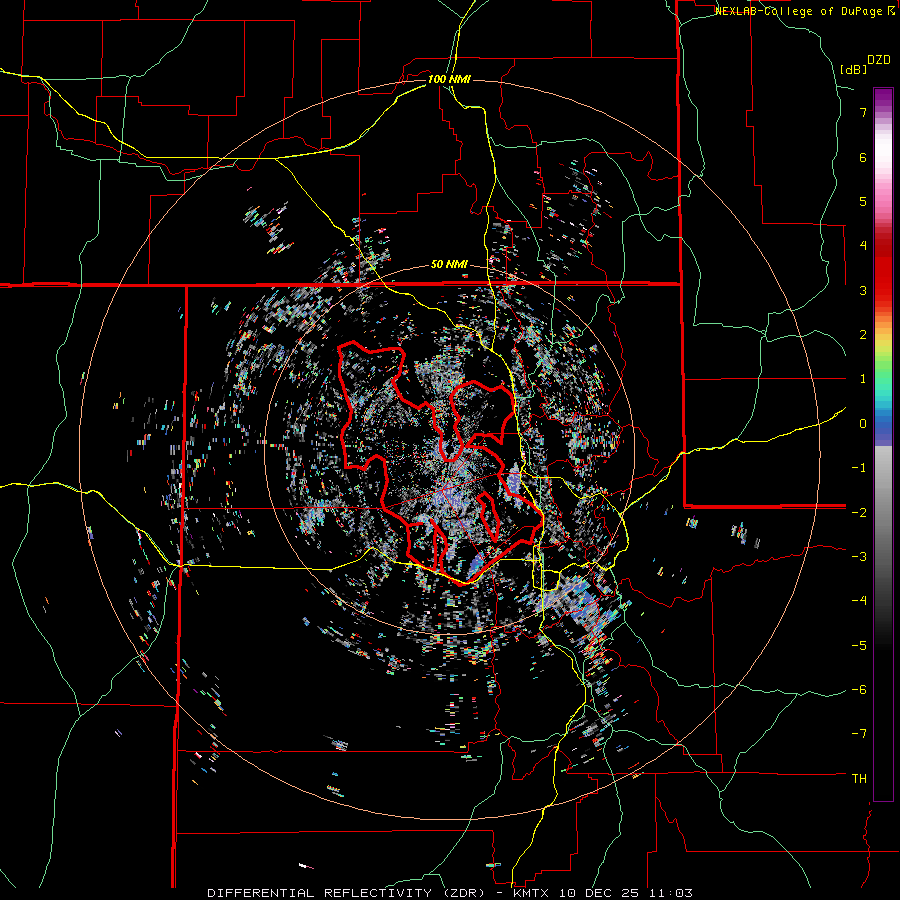Image resolution: width=900 pixels, height=900 pixels.
Task: Click the legend value -4
Action: [859, 601]
